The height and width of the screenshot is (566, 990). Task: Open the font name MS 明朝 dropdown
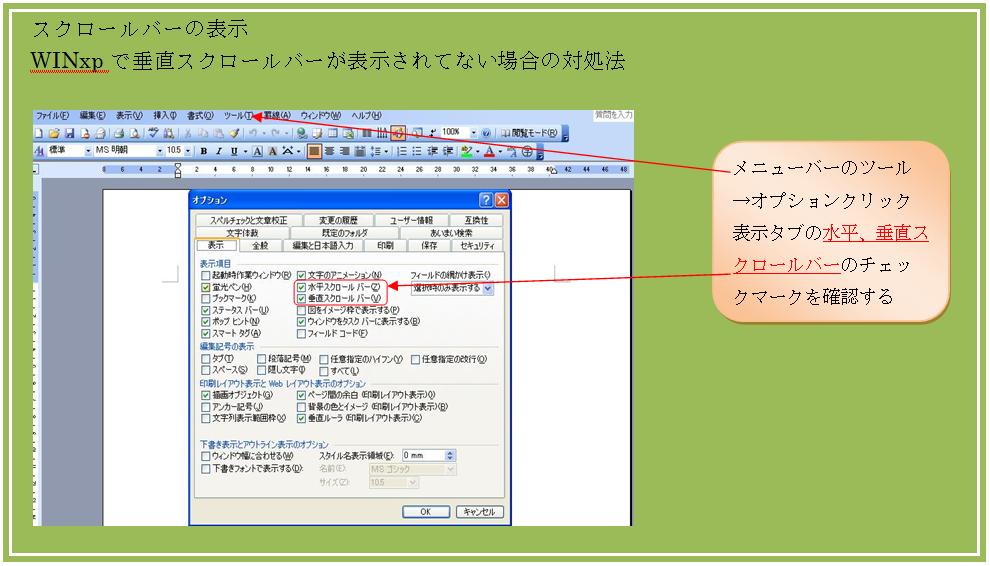pos(160,151)
